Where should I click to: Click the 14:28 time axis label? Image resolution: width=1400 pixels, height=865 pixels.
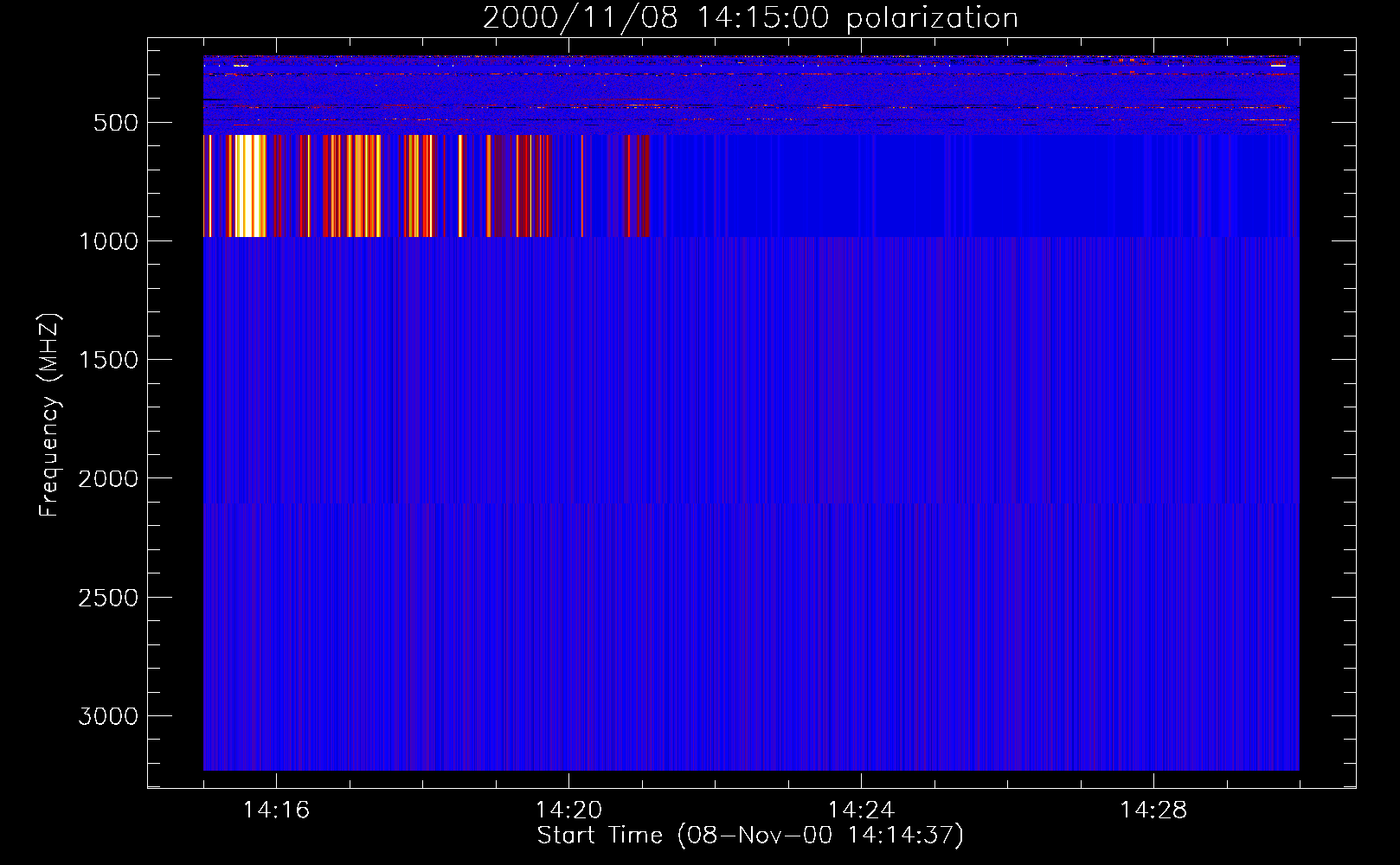1153,811
